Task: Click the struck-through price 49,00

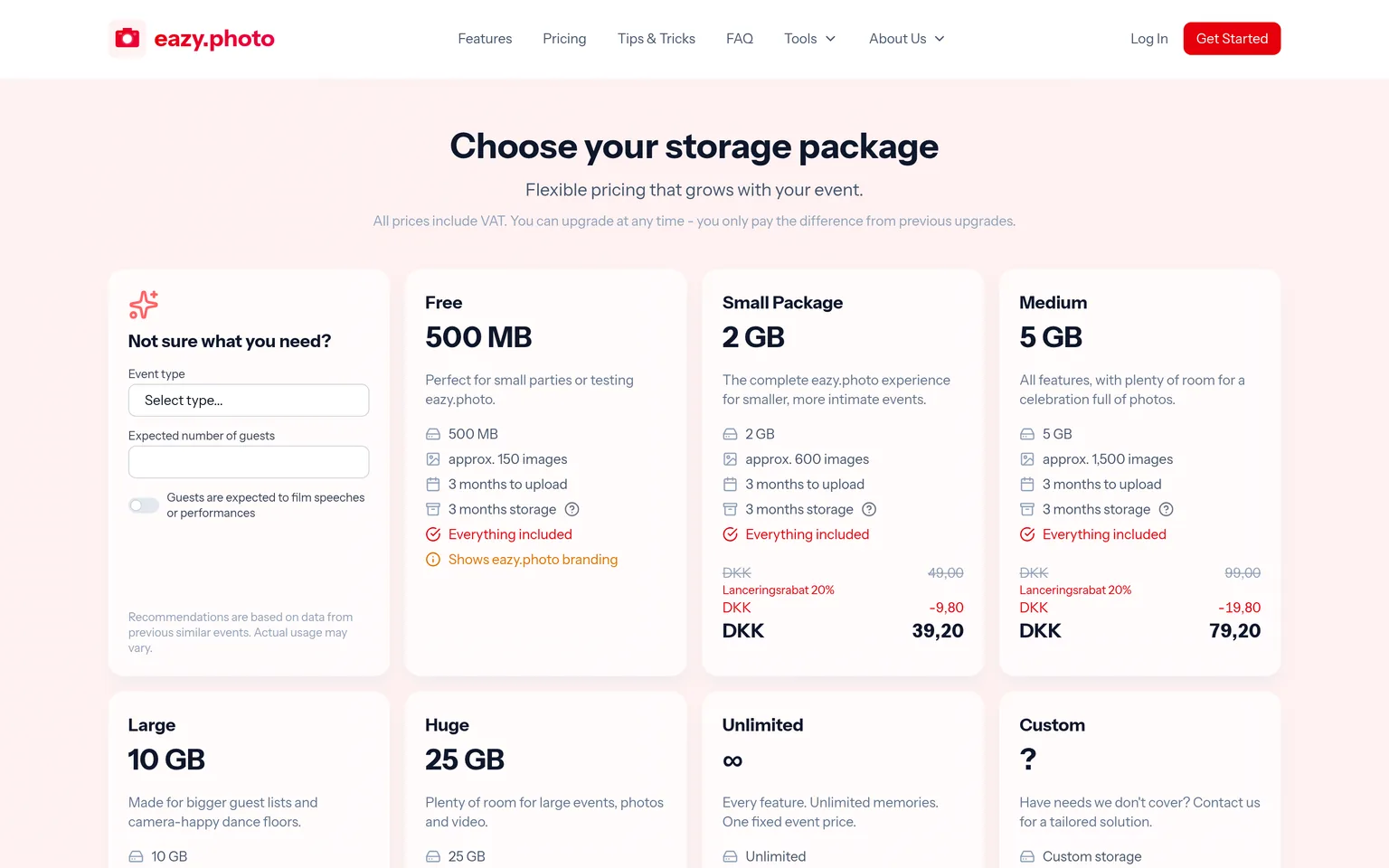Action: point(946,573)
